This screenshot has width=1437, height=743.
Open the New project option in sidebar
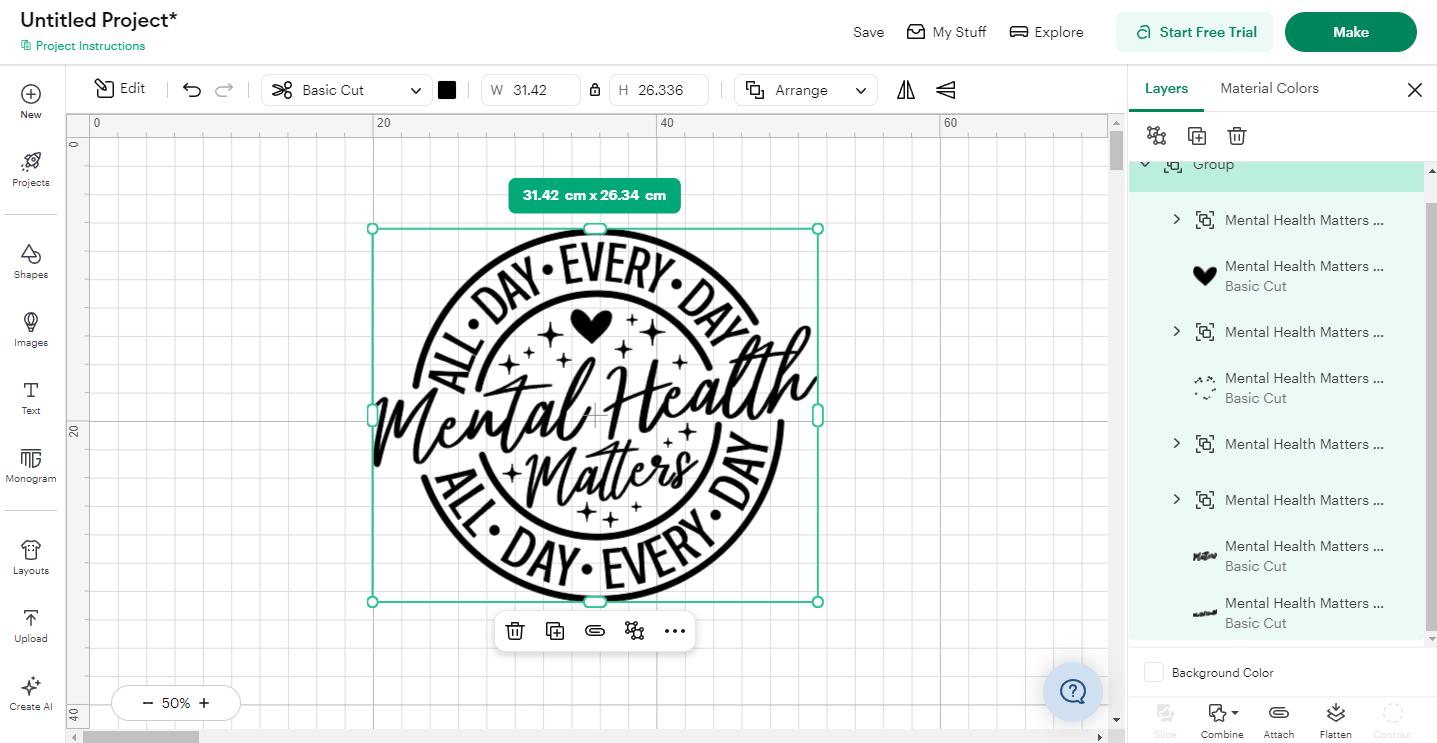[x=31, y=101]
